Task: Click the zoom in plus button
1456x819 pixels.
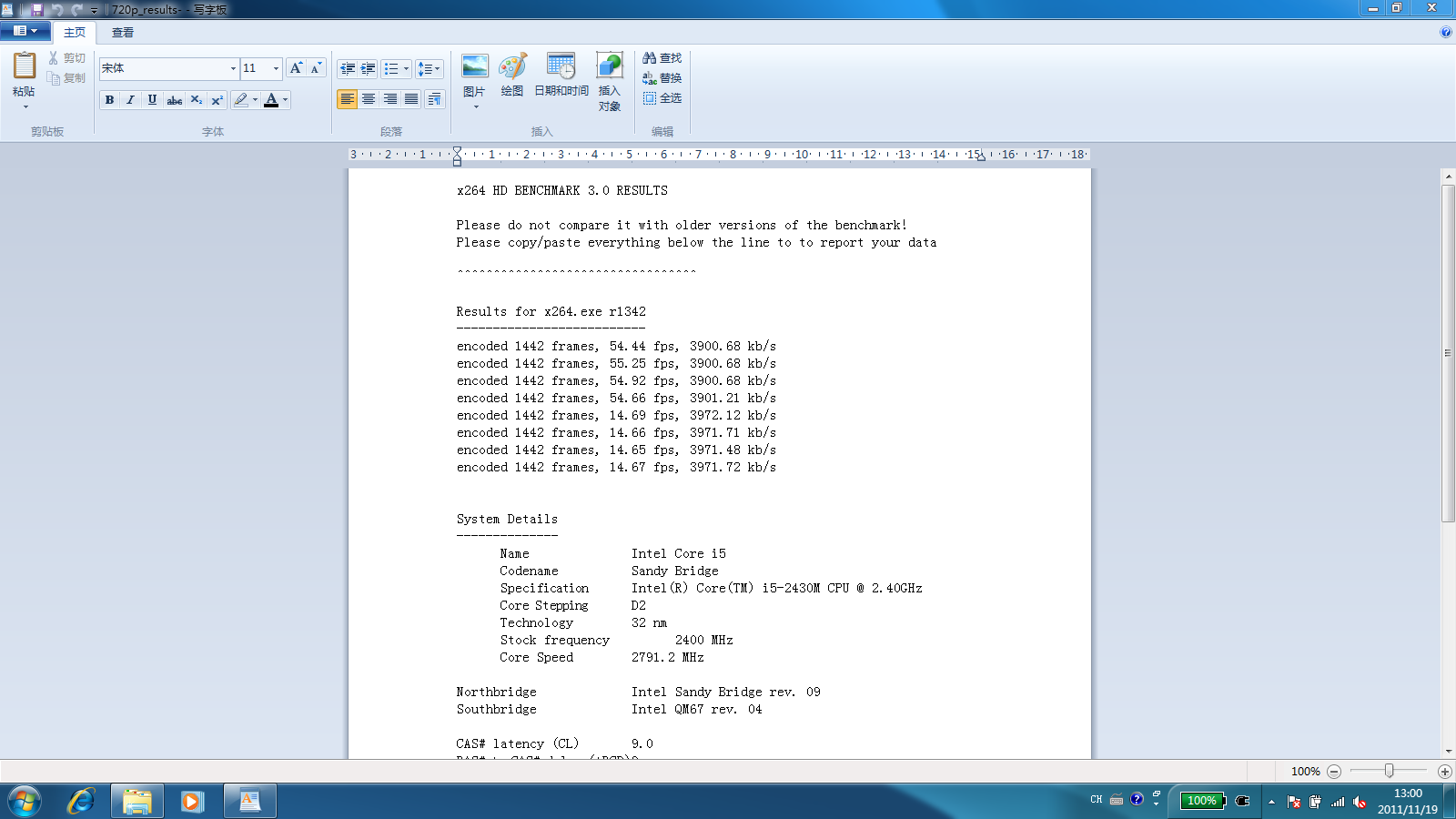Action: click(1444, 772)
